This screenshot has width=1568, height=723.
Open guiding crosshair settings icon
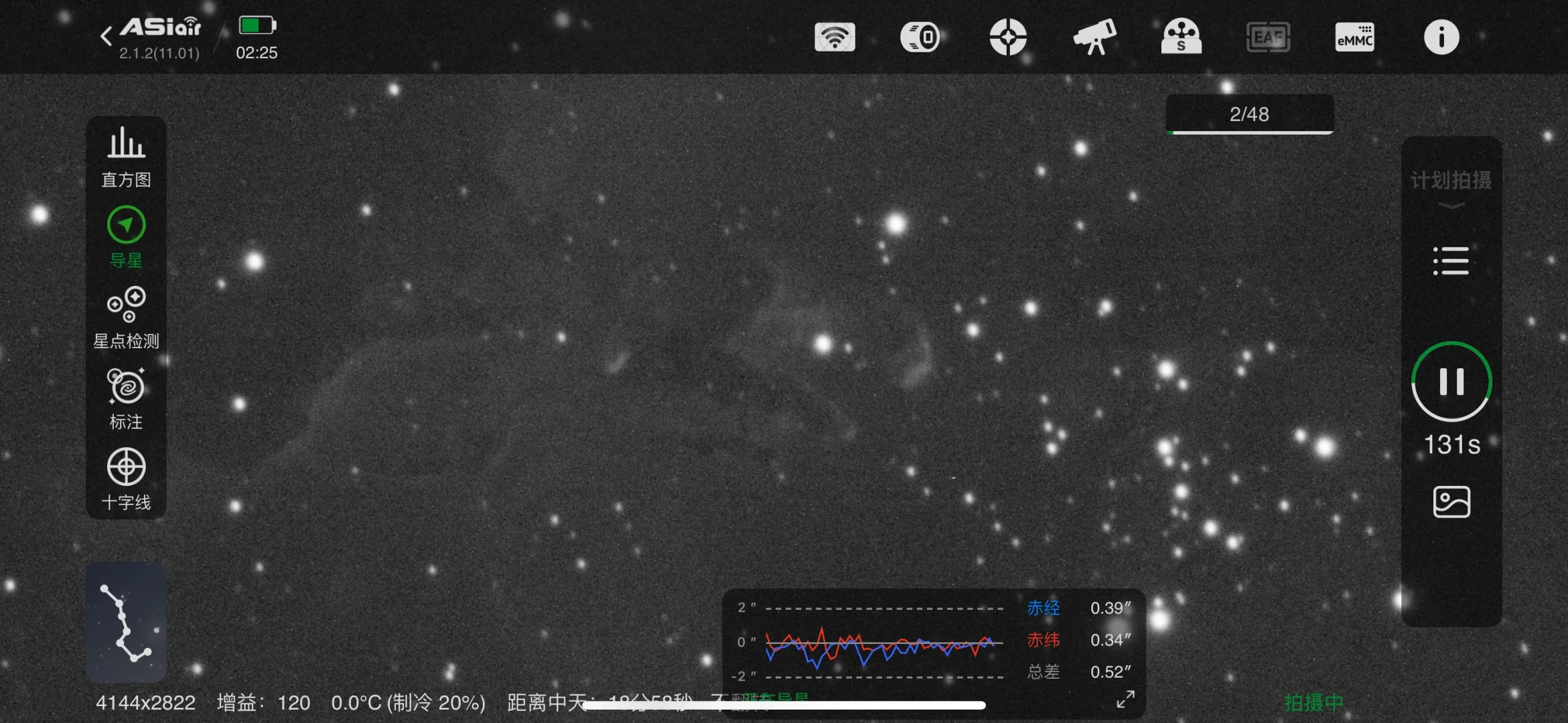(x=1007, y=37)
